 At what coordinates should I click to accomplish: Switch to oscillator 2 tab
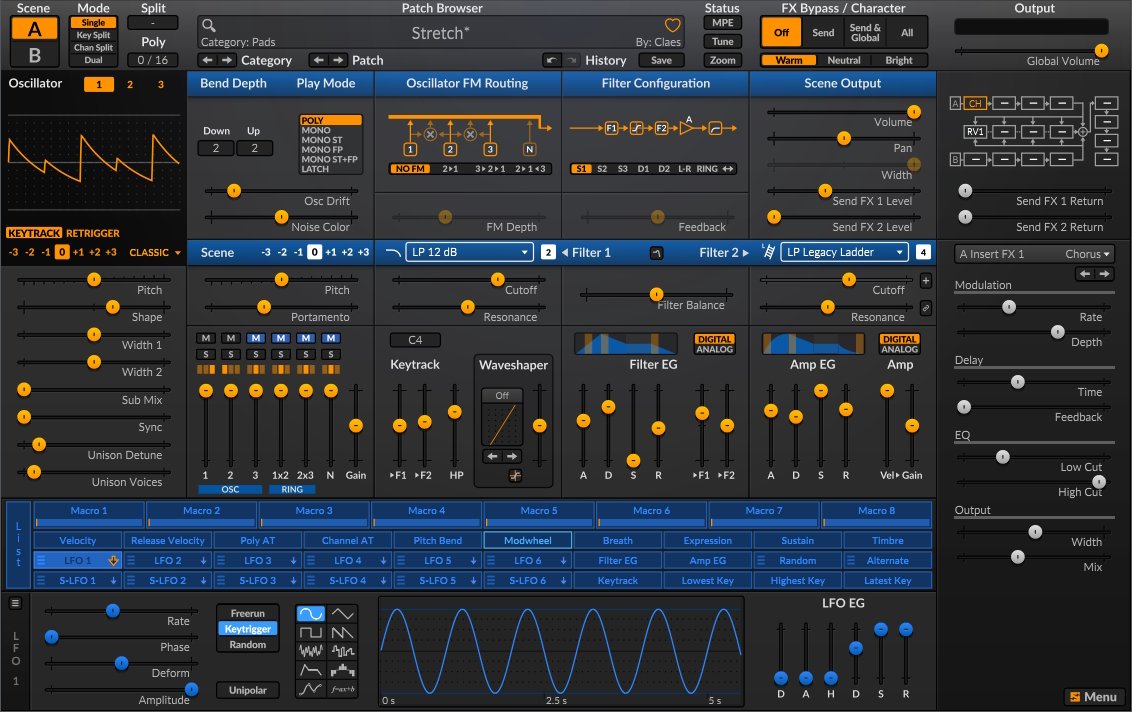[129, 84]
